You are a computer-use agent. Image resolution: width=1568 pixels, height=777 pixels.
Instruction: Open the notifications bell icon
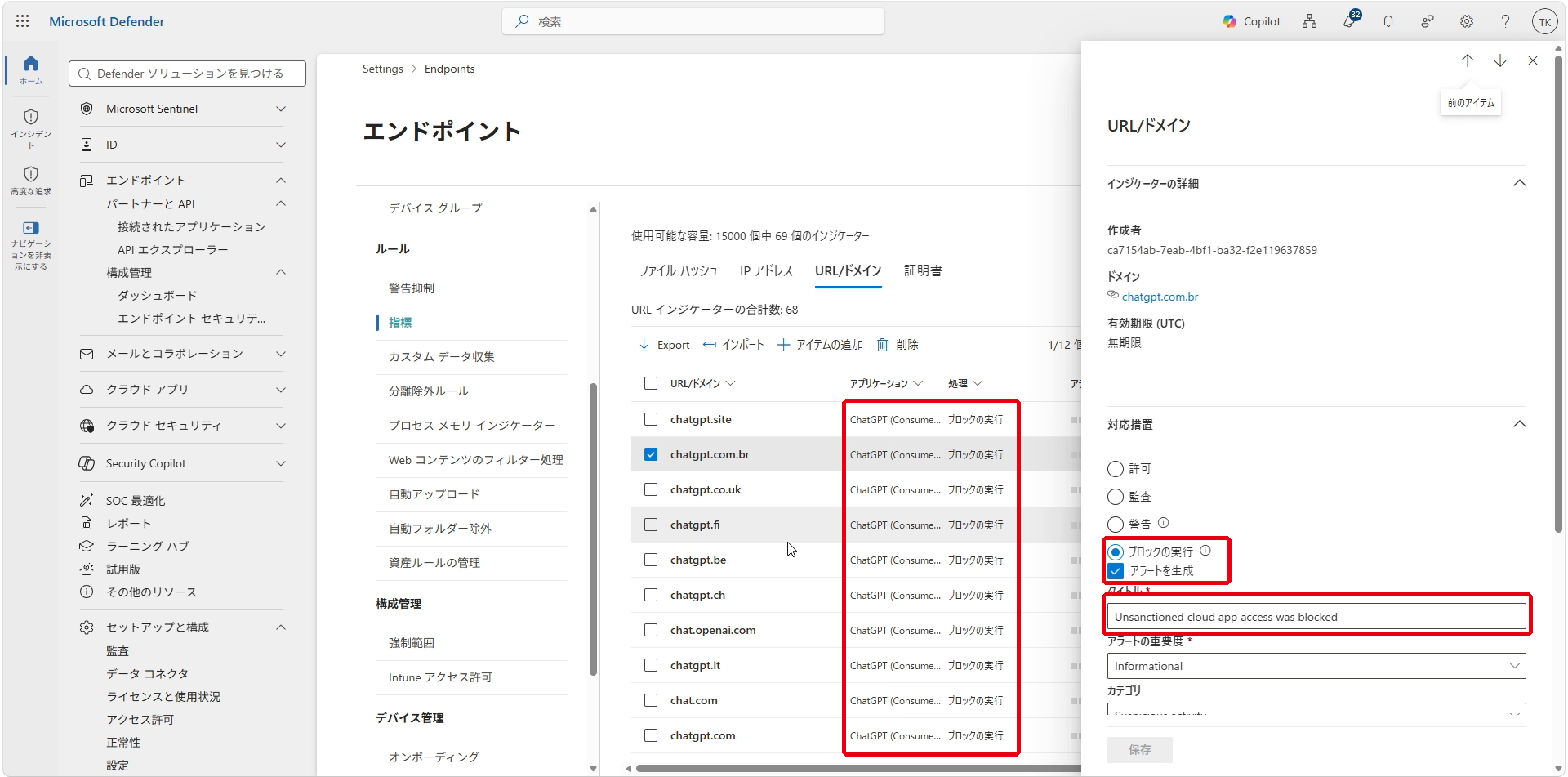coord(1388,21)
